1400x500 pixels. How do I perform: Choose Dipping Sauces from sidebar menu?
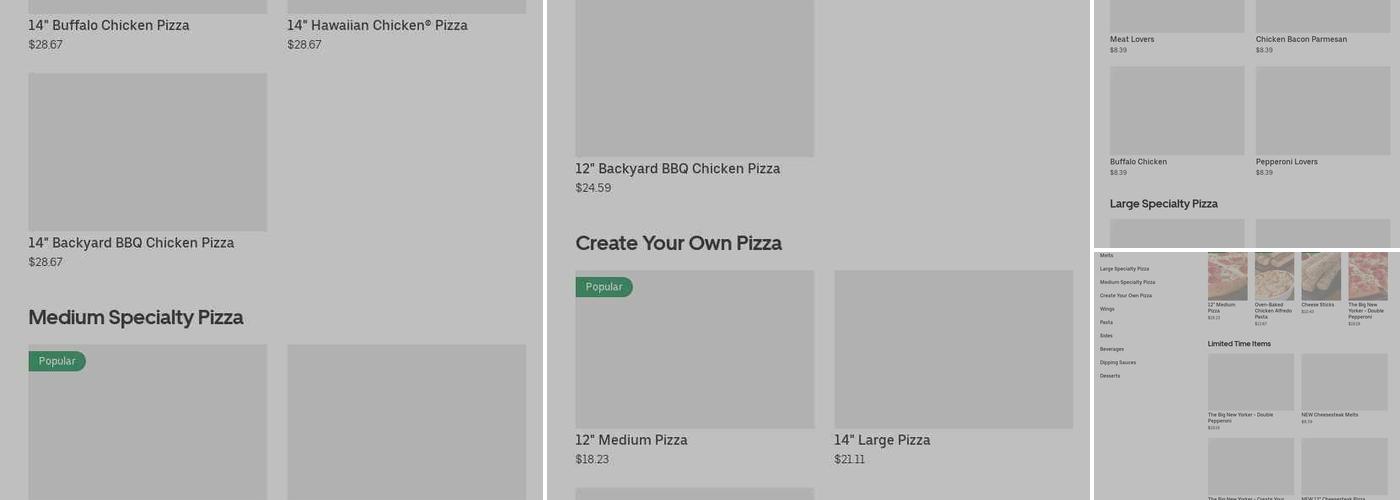pos(1115,363)
